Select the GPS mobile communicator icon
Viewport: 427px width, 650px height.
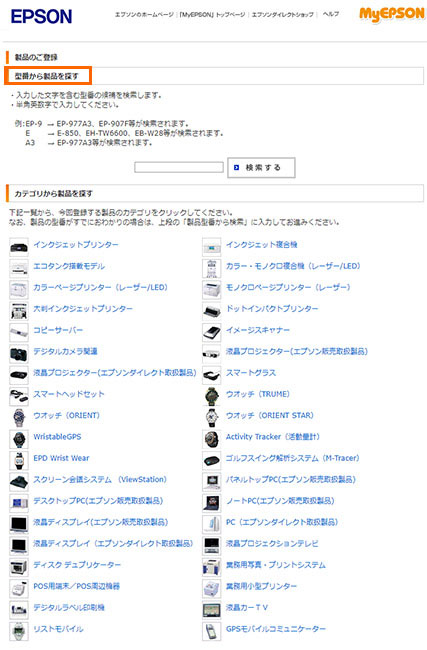[x=211, y=631]
